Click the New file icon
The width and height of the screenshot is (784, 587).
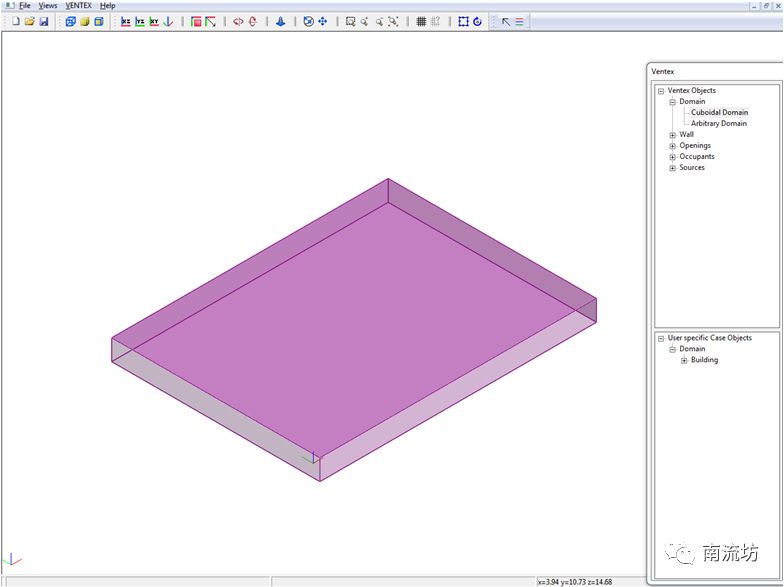(16, 21)
